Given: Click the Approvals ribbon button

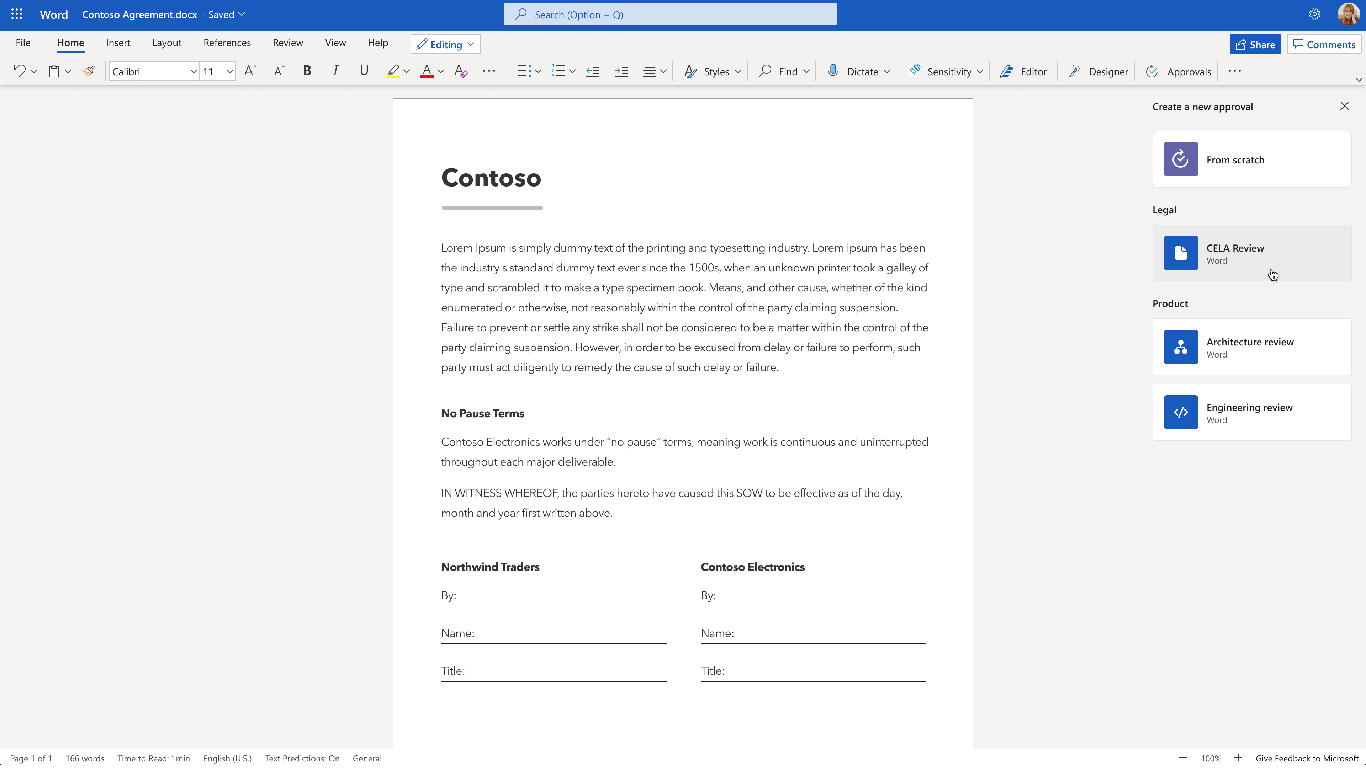Looking at the screenshot, I should [x=1178, y=71].
